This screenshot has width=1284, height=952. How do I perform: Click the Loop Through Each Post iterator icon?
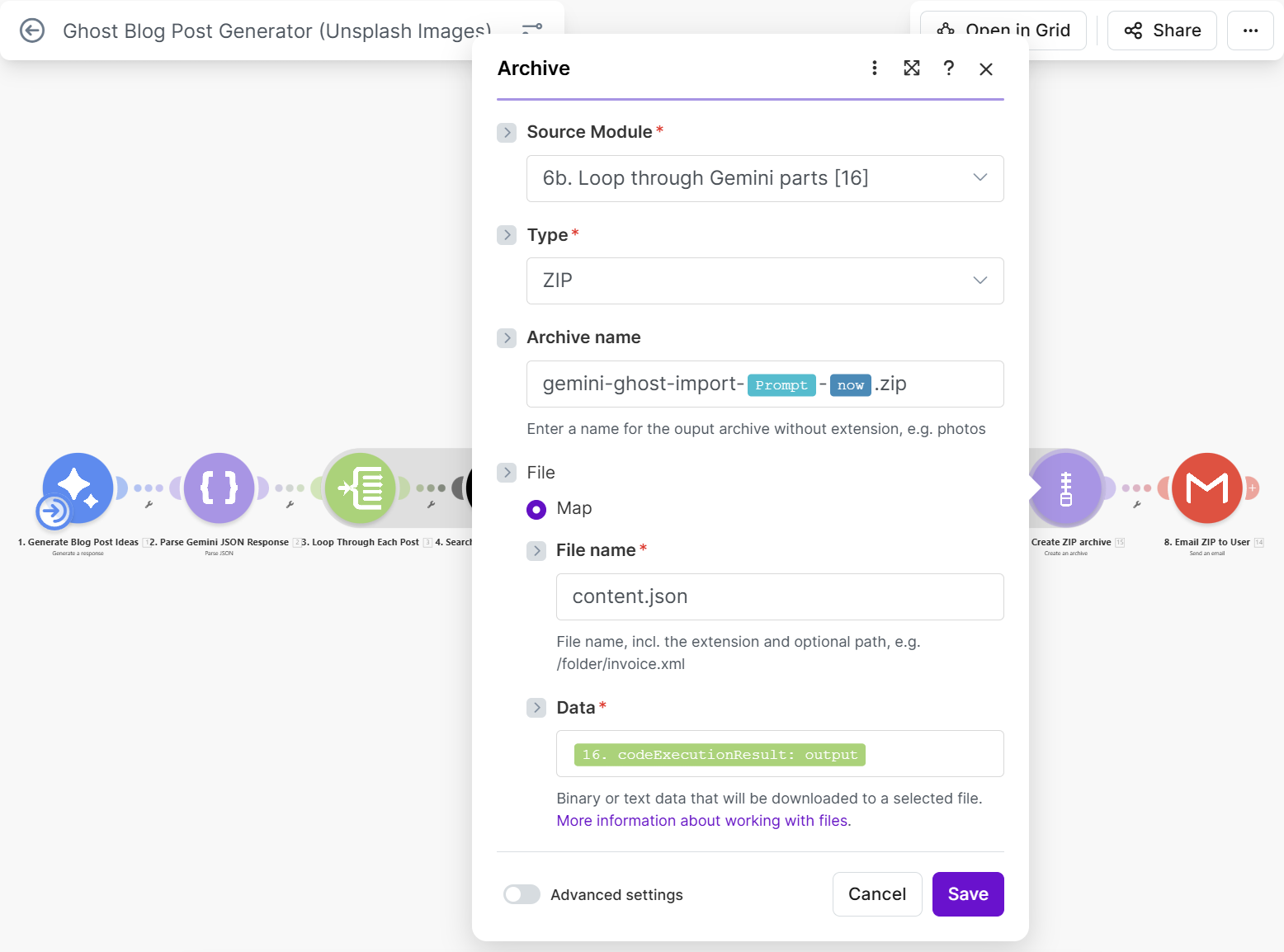tap(361, 488)
